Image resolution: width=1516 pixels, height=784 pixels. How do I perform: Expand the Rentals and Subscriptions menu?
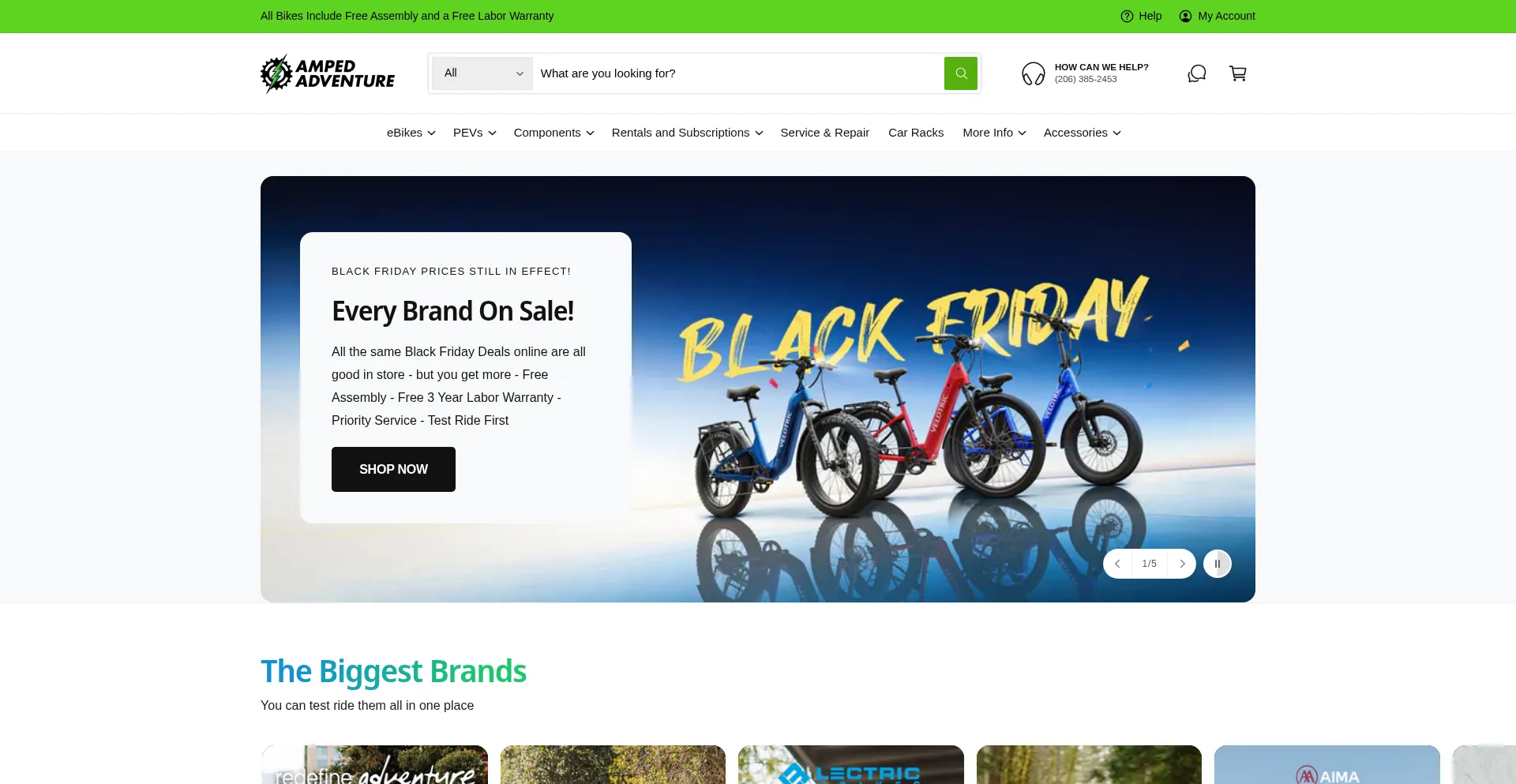(x=687, y=133)
